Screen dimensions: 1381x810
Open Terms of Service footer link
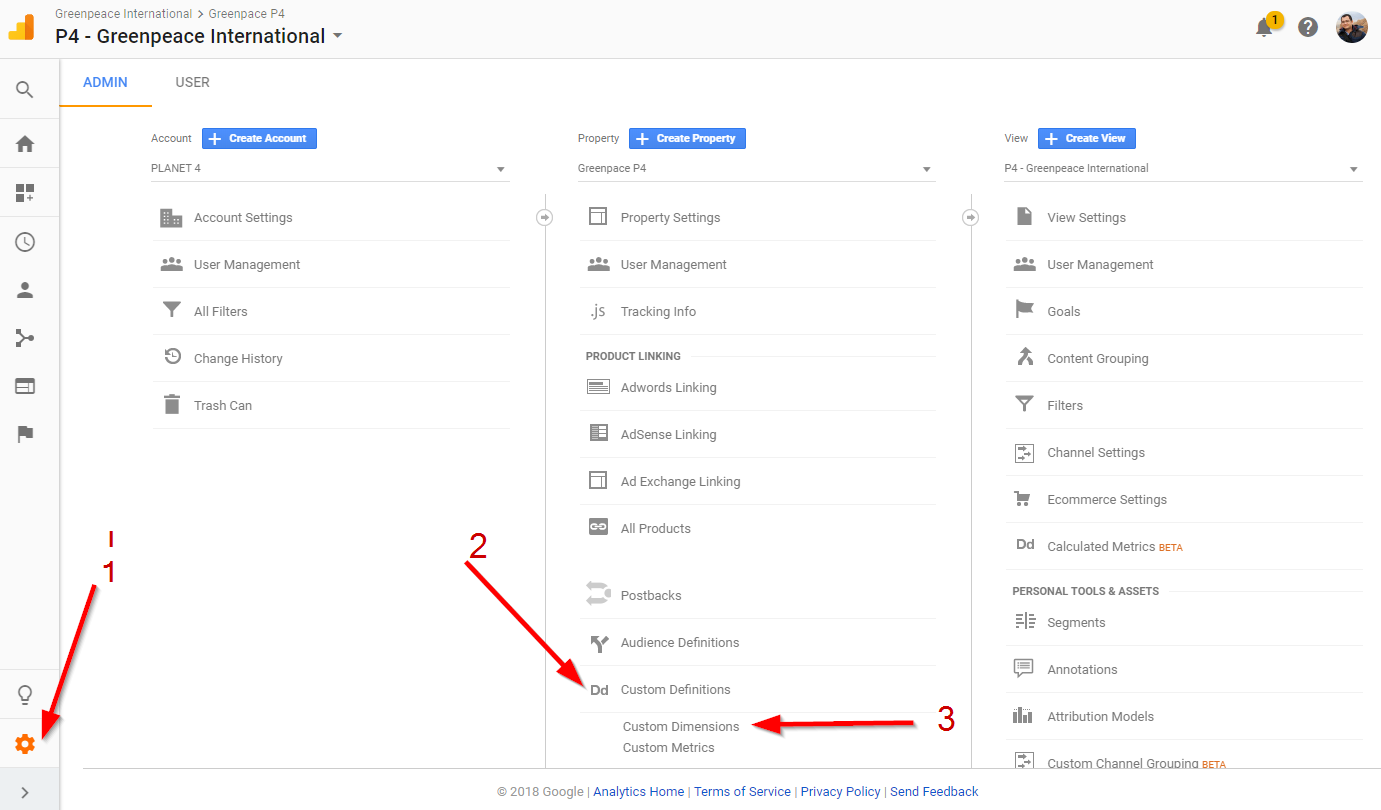742,791
